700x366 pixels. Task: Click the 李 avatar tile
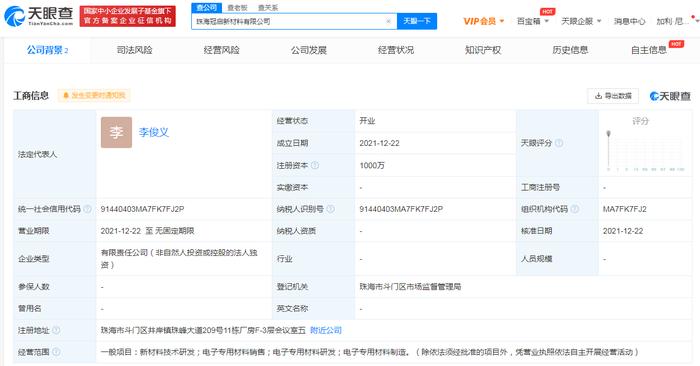[x=117, y=132]
